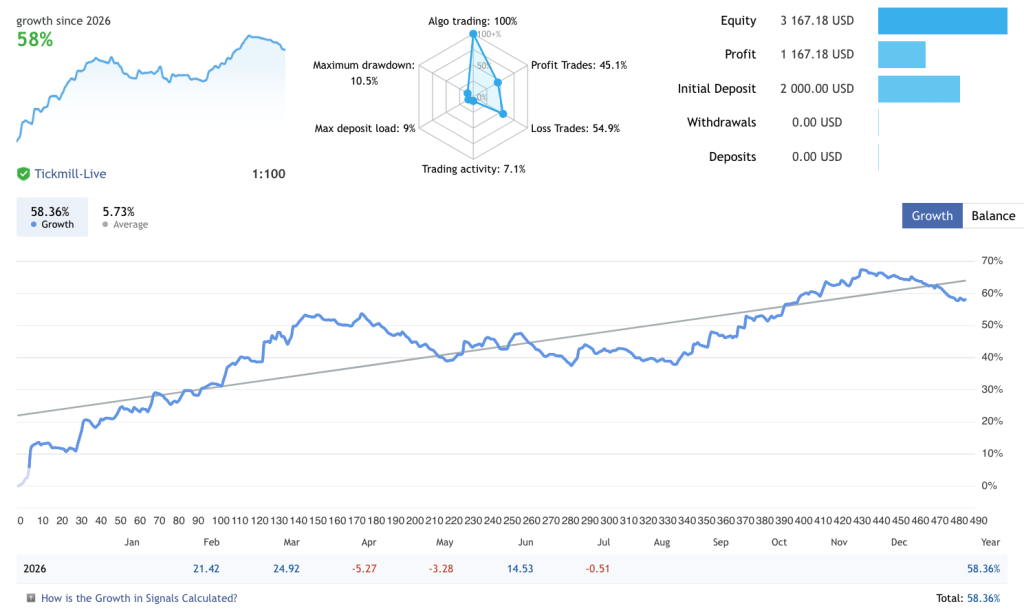Switch to the Balance chart tab
Image resolution: width=1024 pixels, height=615 pixels.
pos(993,216)
